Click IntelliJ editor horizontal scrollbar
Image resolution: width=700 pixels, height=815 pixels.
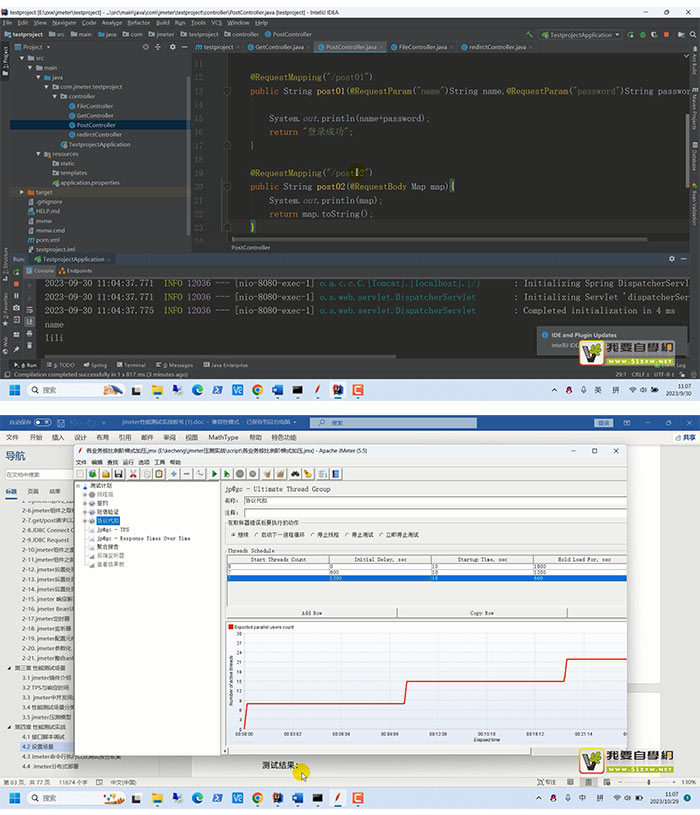pos(440,240)
